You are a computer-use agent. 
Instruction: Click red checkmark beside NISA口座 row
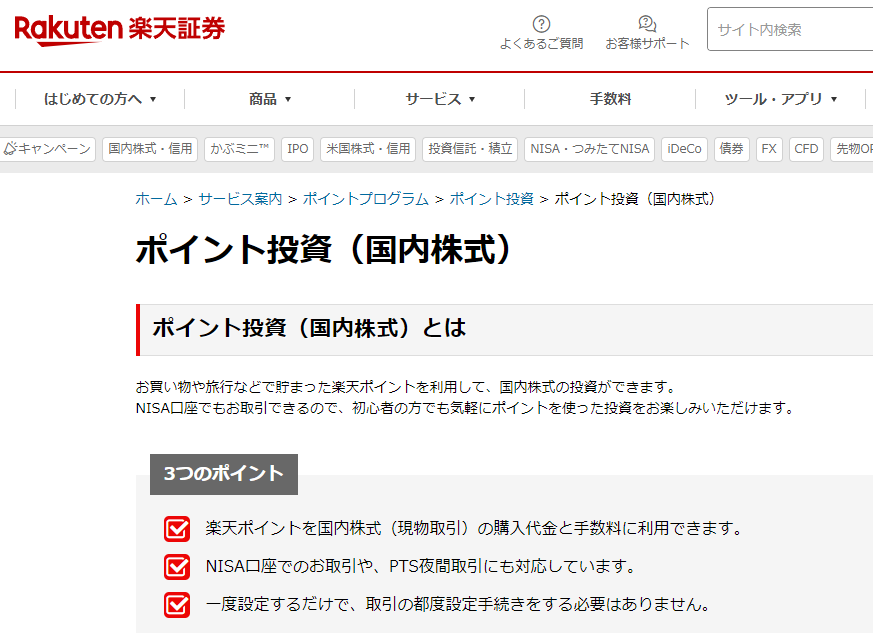(x=177, y=567)
